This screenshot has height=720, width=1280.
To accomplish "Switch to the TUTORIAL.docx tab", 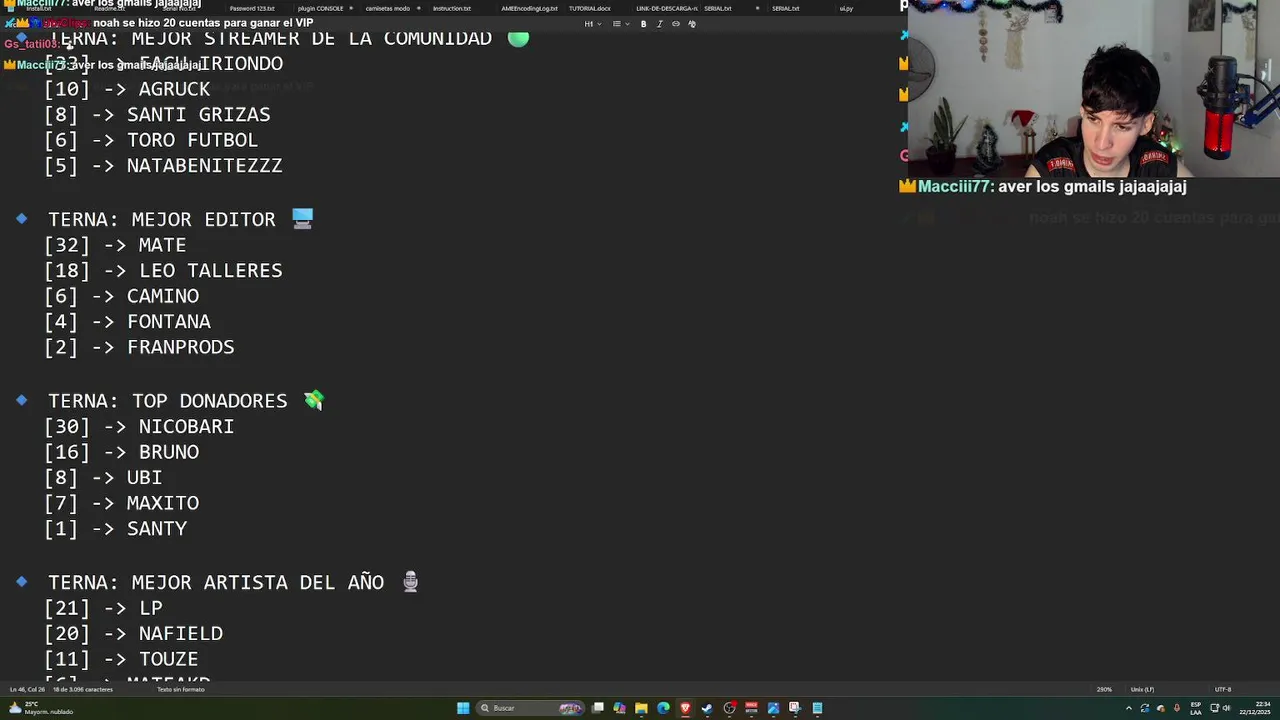I will [589, 8].
